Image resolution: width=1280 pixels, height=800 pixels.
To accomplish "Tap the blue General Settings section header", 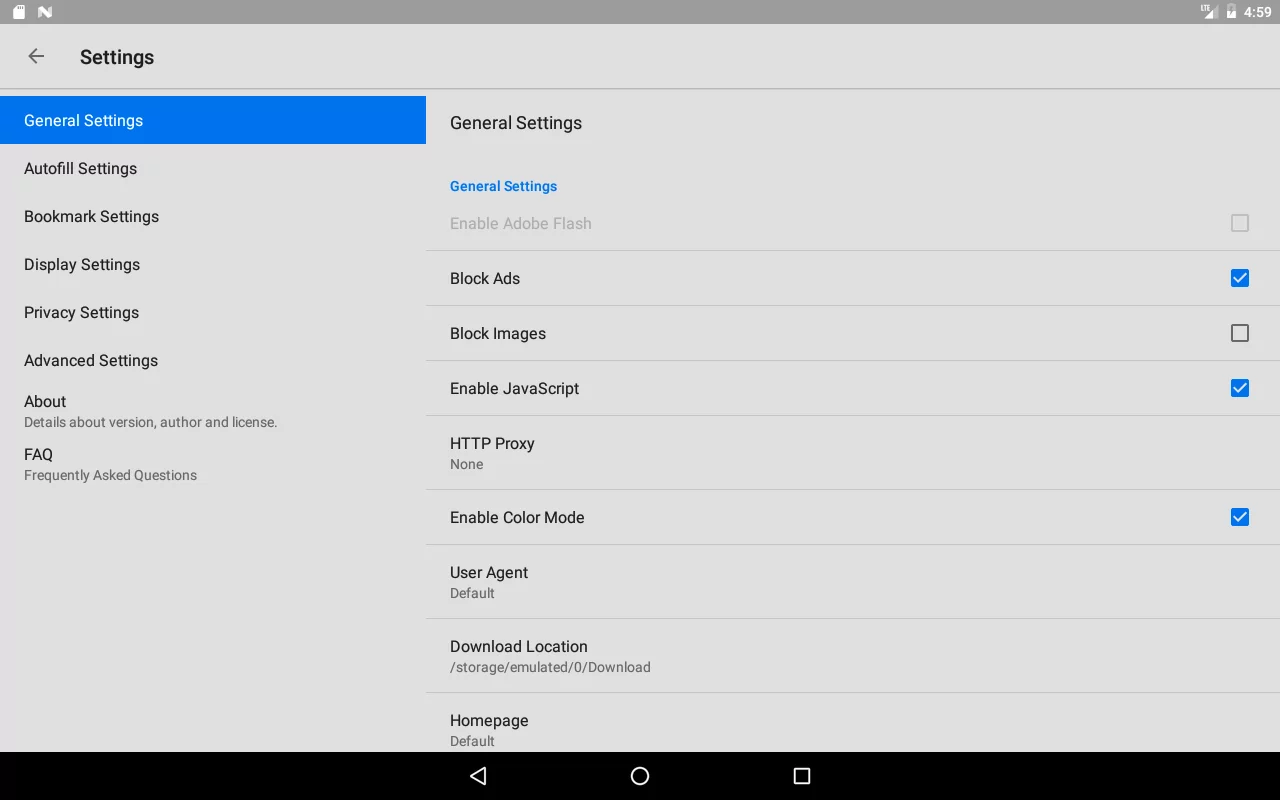I will click(503, 186).
